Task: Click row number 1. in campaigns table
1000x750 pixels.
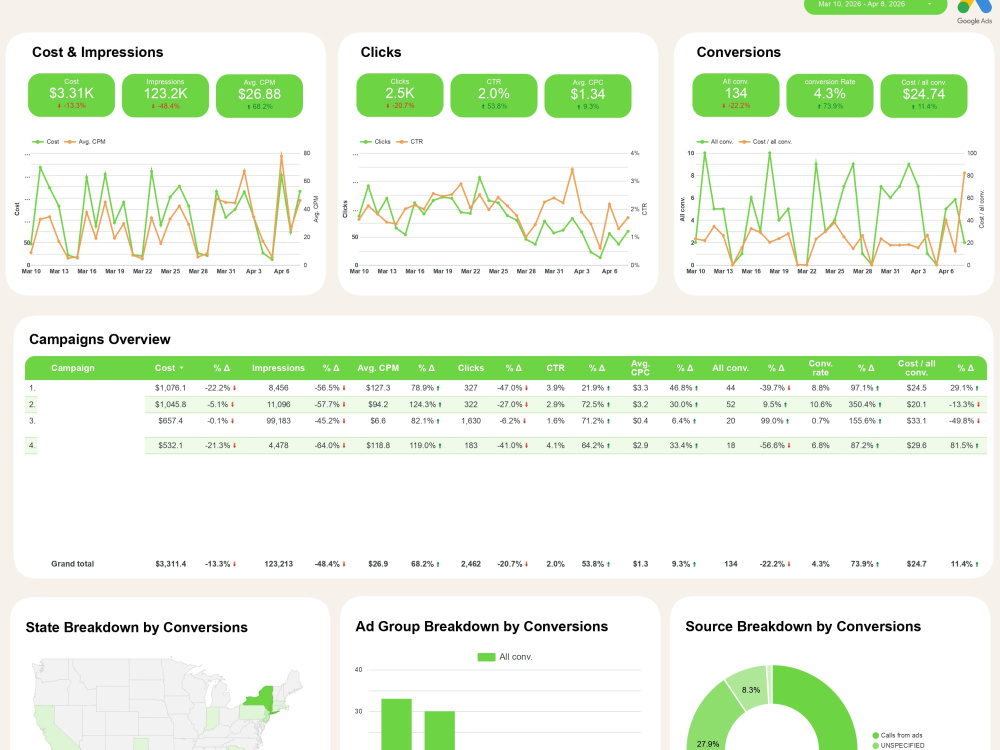Action: (32, 388)
